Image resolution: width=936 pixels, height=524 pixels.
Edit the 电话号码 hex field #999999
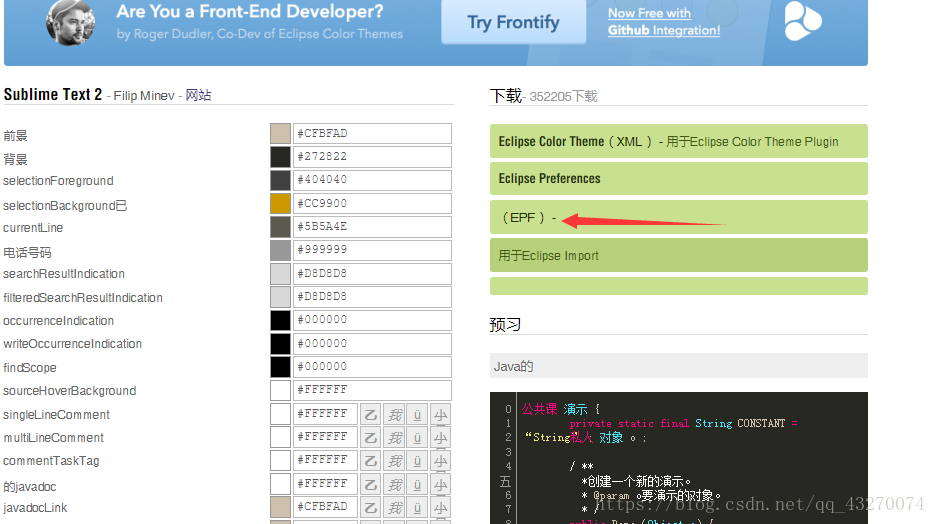[x=372, y=250]
